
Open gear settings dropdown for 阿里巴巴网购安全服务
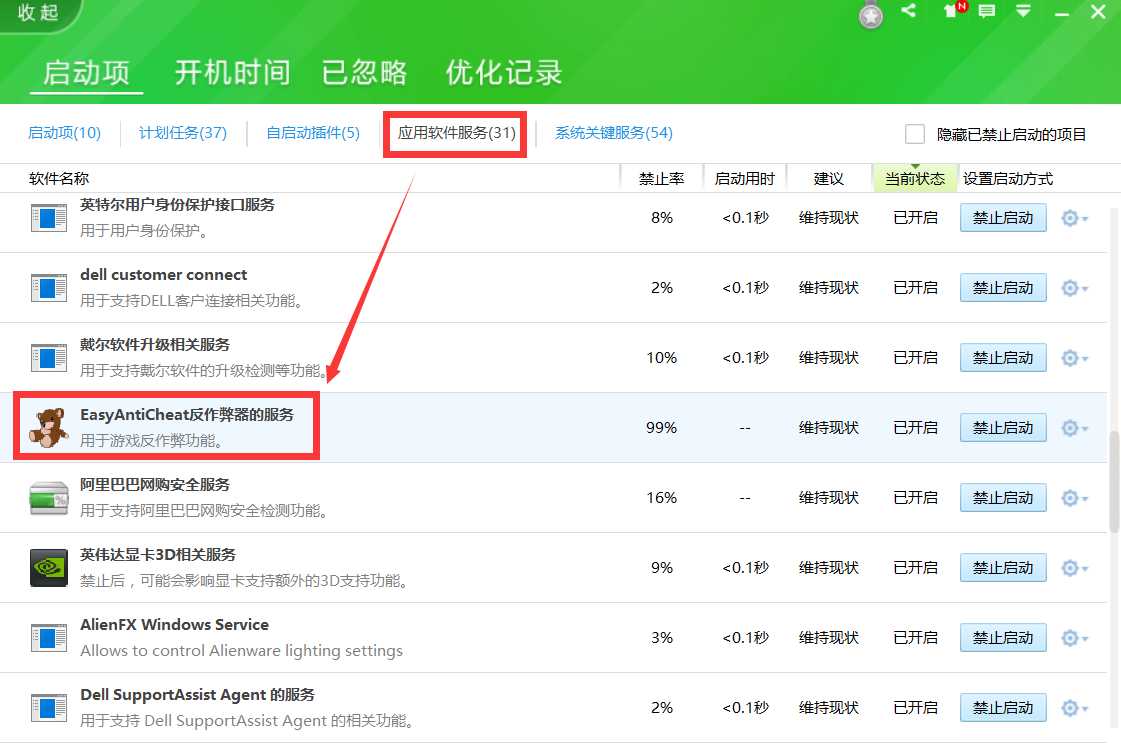1074,498
